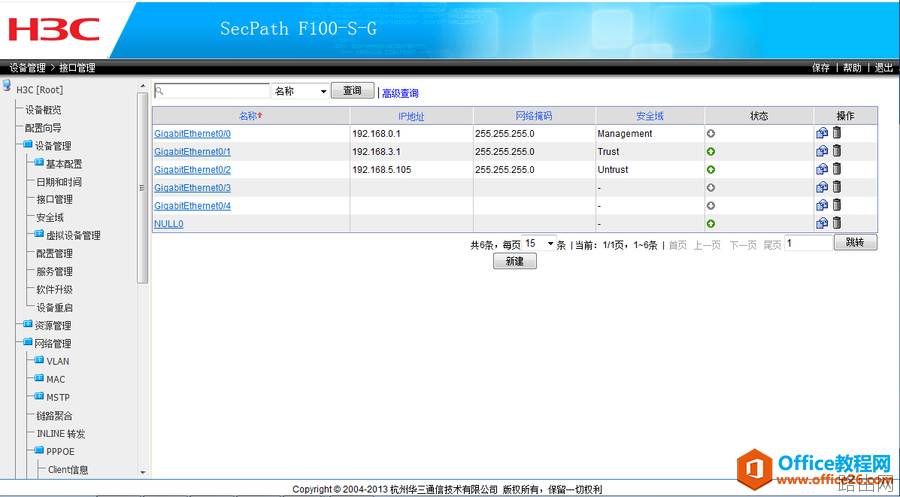Click 退出 to log out

tap(884, 68)
